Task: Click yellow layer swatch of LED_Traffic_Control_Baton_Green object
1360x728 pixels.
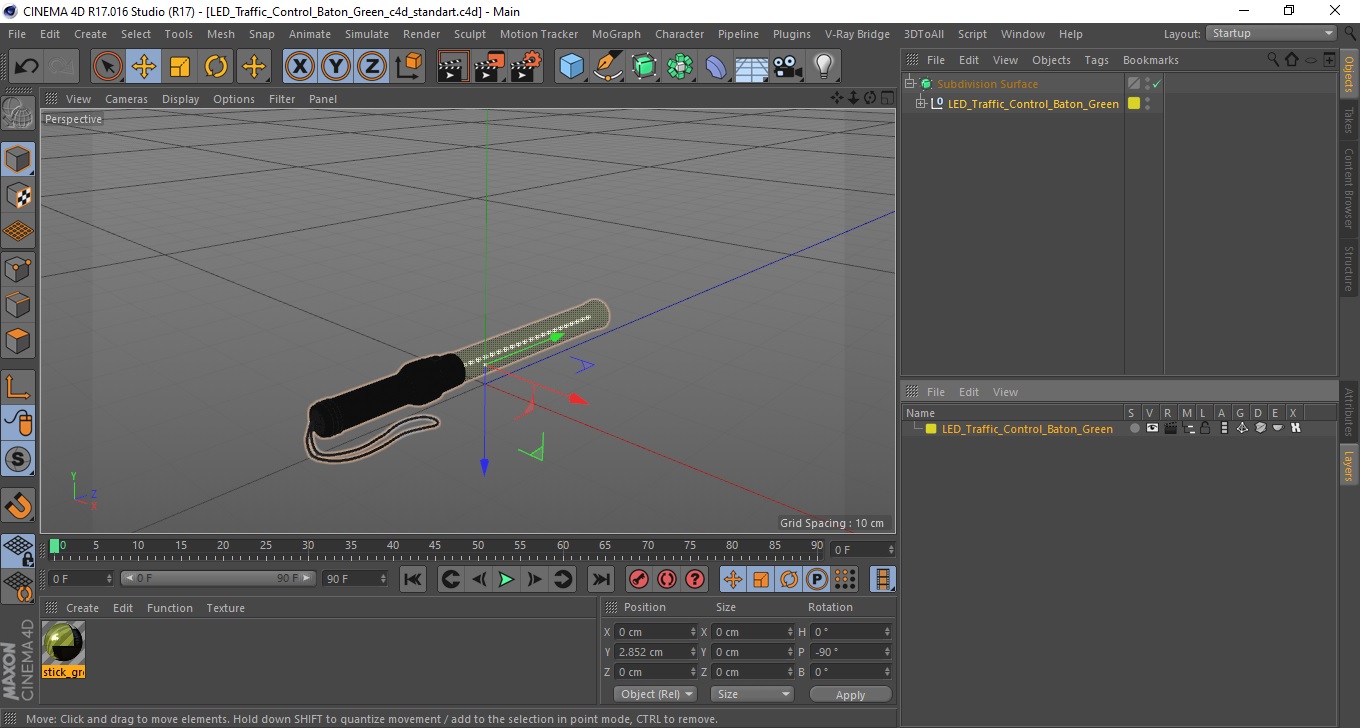Action: (x=1134, y=103)
